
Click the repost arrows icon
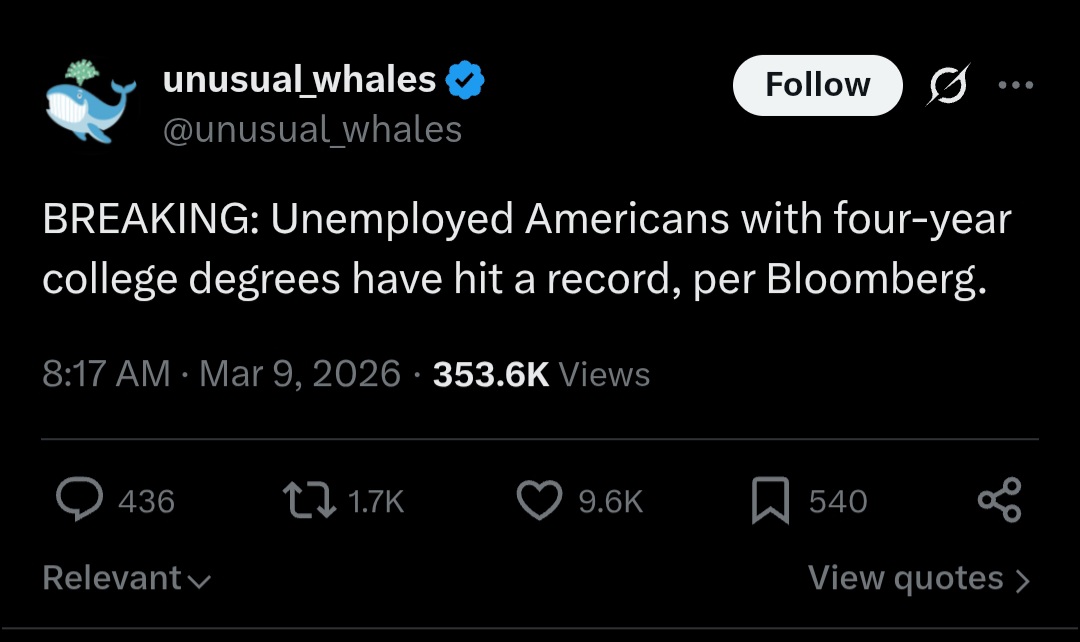click(x=308, y=500)
